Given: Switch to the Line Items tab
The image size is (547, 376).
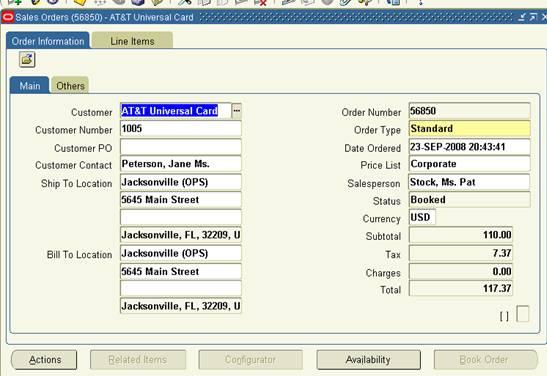Looking at the screenshot, I should 132,41.
